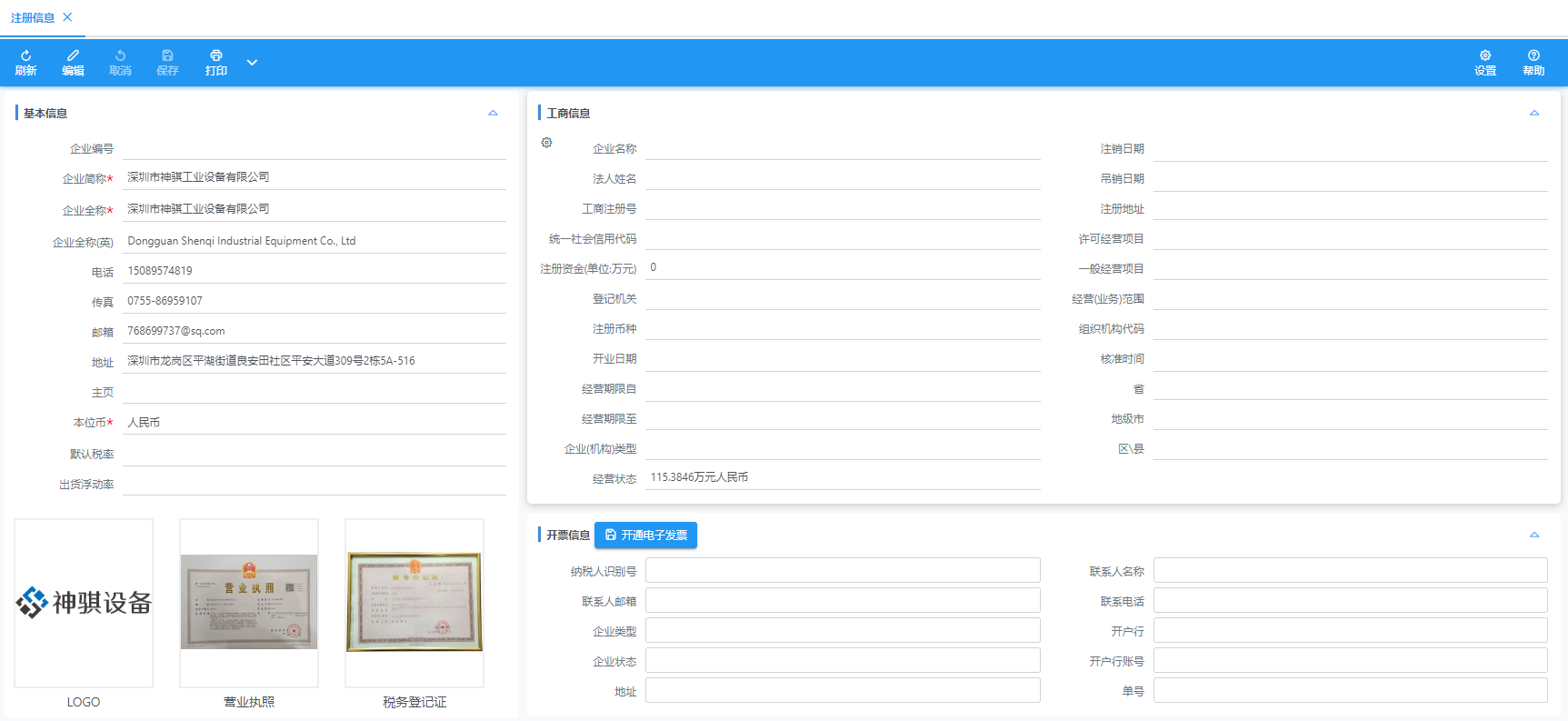
Task: Click the 开通电子发票 button
Action: pyautogui.click(x=645, y=536)
